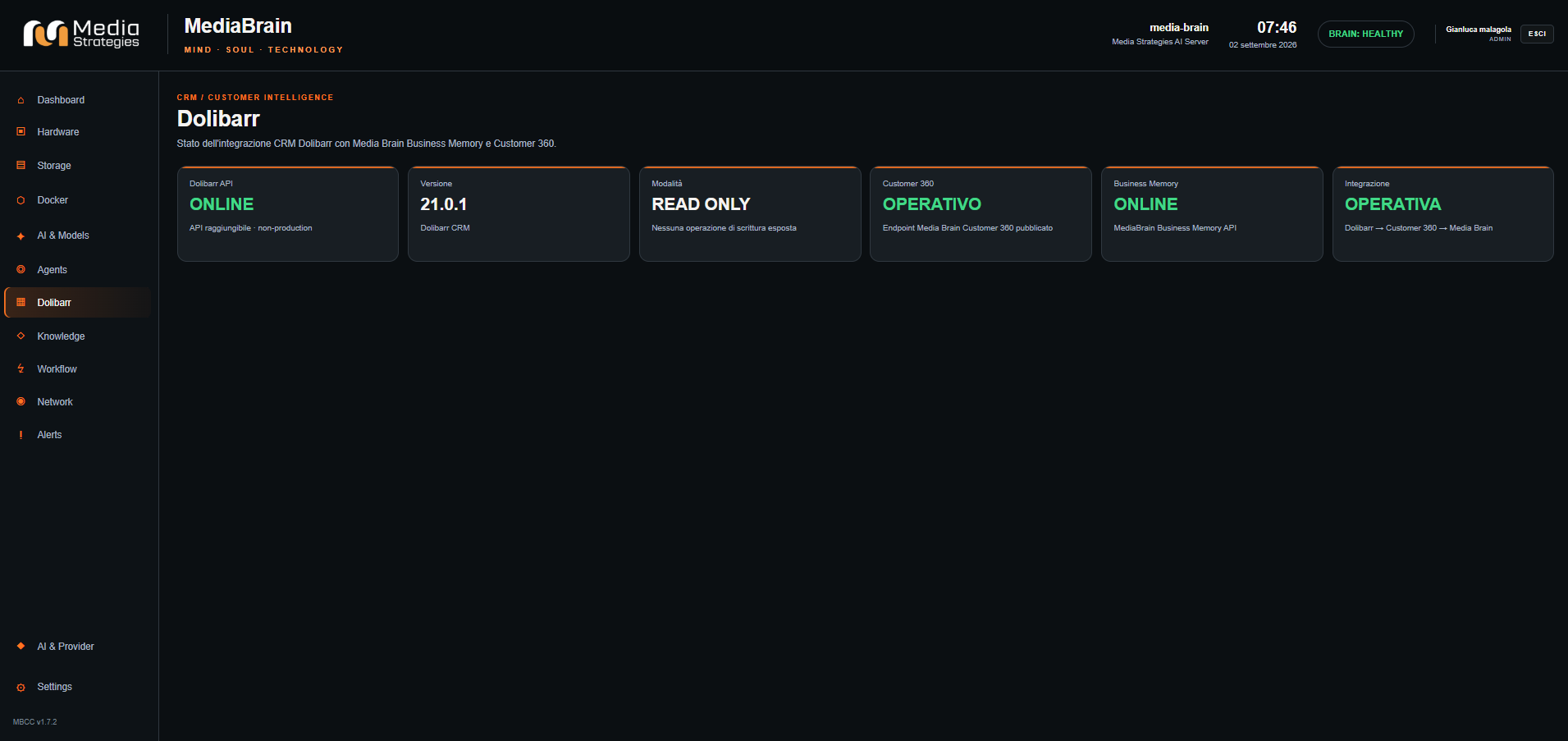Click the Alerts exclamation icon
The width and height of the screenshot is (1568, 741).
[21, 435]
